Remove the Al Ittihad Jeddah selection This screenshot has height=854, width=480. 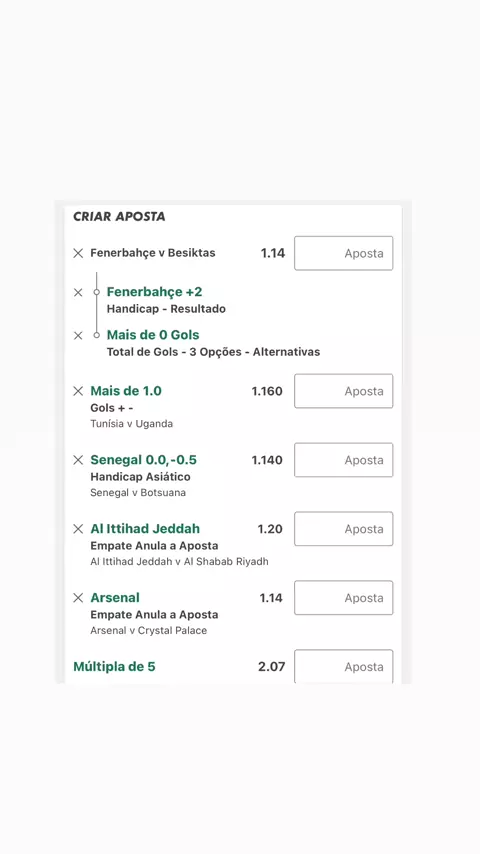pyautogui.click(x=78, y=529)
